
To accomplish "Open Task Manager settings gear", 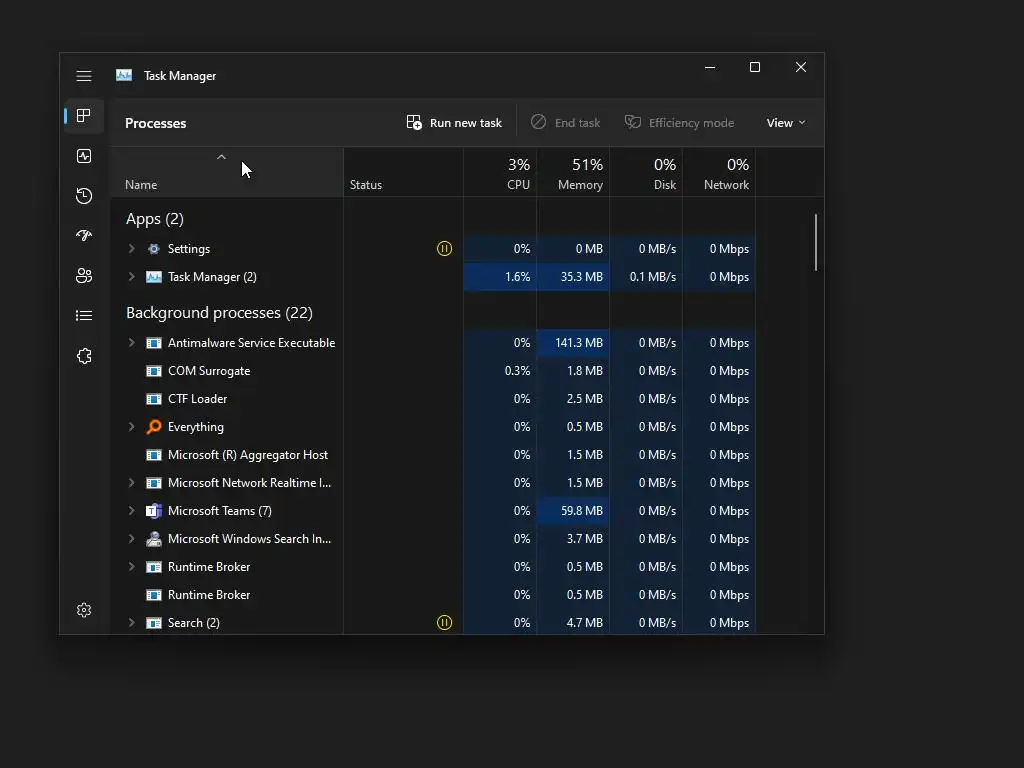I will click(x=84, y=610).
